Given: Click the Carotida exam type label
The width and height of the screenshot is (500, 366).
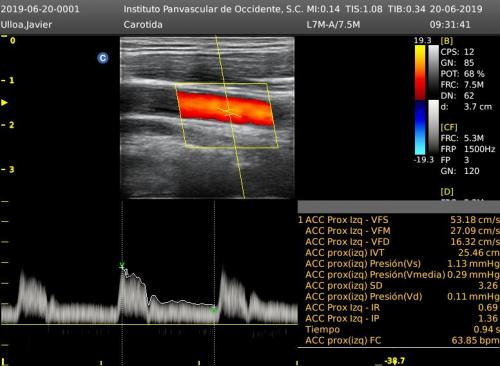Looking at the screenshot, I should pyautogui.click(x=143, y=25).
